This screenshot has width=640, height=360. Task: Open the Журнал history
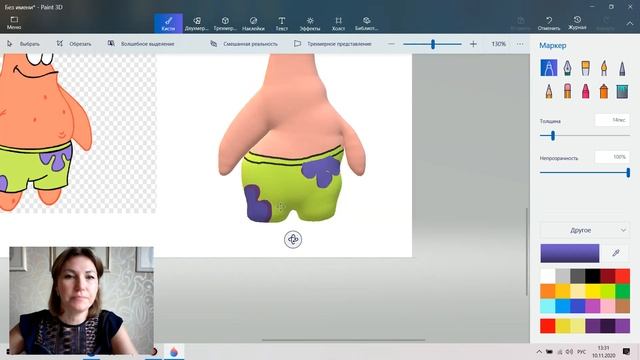pos(577,23)
